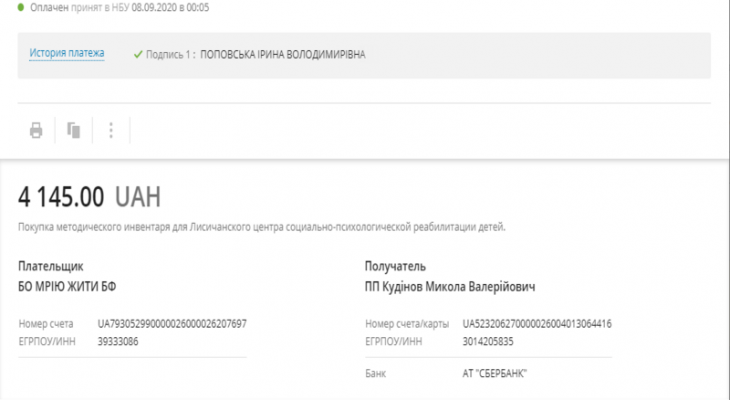730x400 pixels.
Task: Select signer name ПОПОВСЬКА ІРИНА ВОЛОДИМИРІВНА
Action: [x=283, y=54]
